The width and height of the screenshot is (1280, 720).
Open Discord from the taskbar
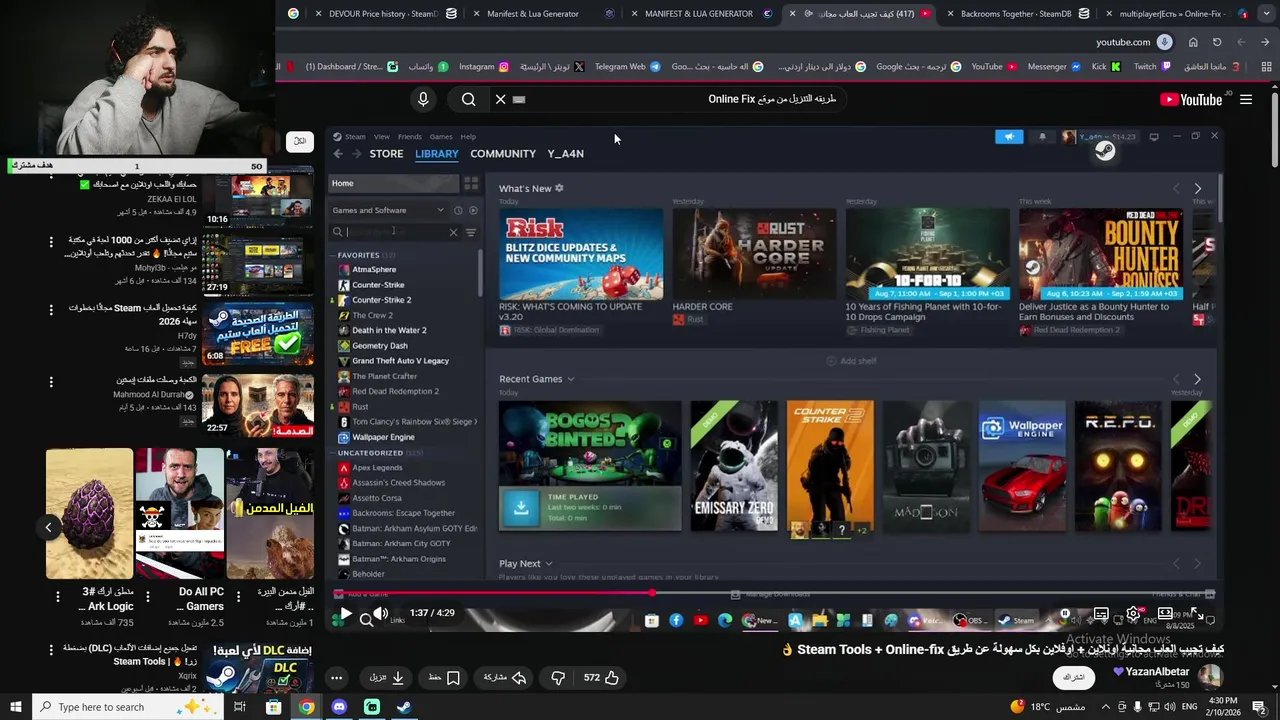point(339,707)
